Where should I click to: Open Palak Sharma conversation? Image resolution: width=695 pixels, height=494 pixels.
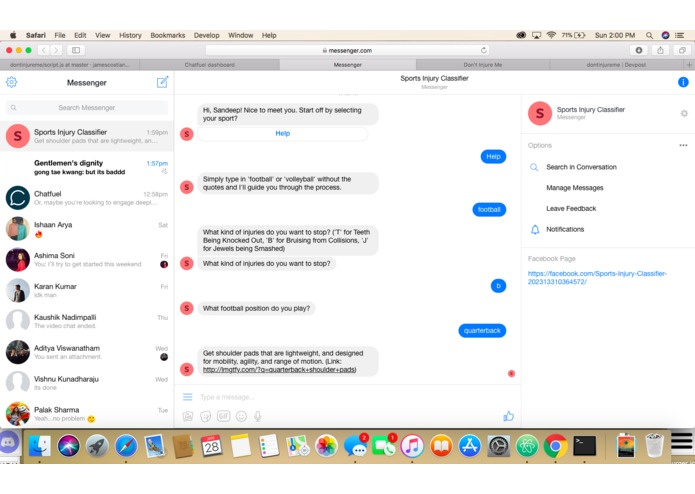click(87, 413)
